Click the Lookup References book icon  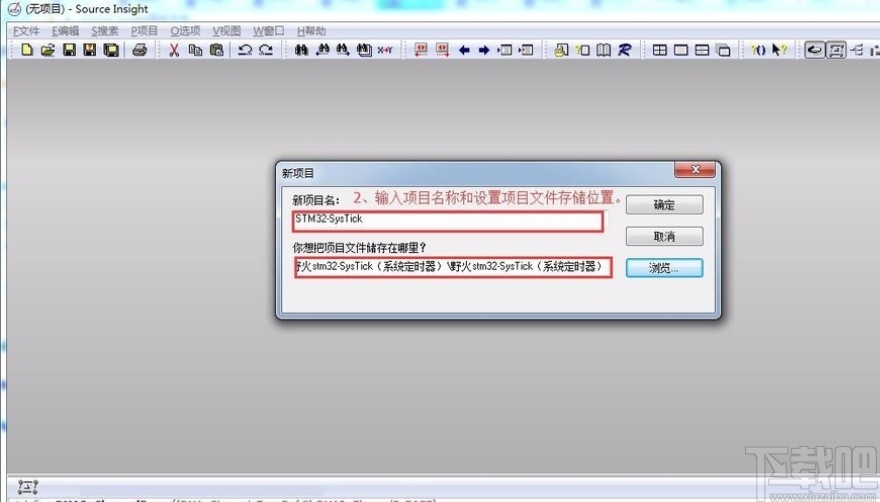tap(603, 50)
